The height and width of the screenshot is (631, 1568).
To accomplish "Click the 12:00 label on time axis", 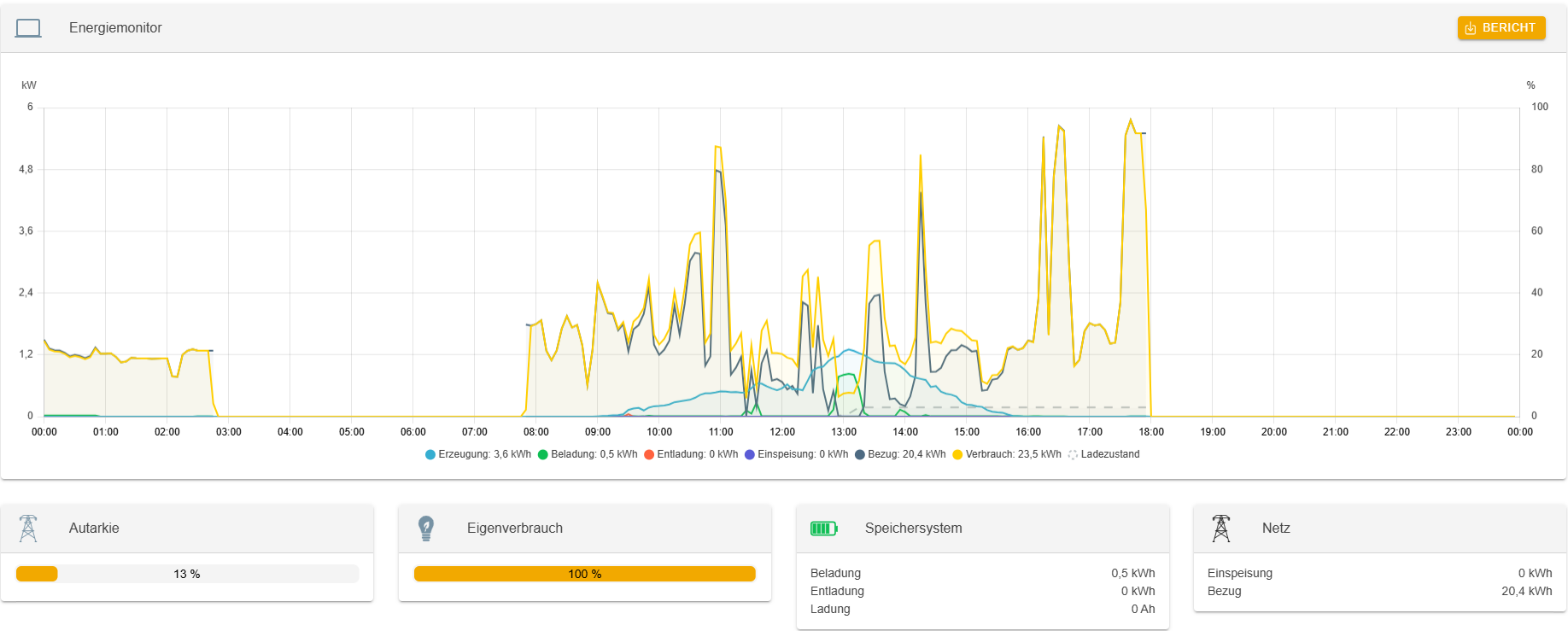I will (x=782, y=432).
